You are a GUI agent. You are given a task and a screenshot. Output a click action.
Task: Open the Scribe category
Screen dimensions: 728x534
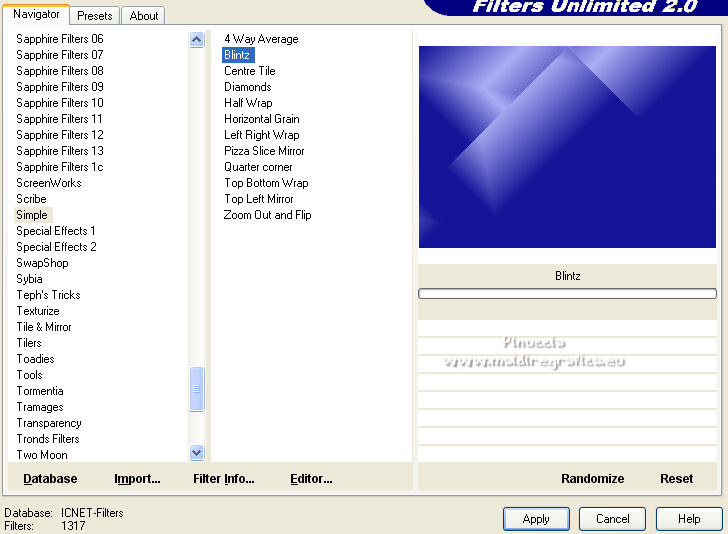tap(31, 199)
